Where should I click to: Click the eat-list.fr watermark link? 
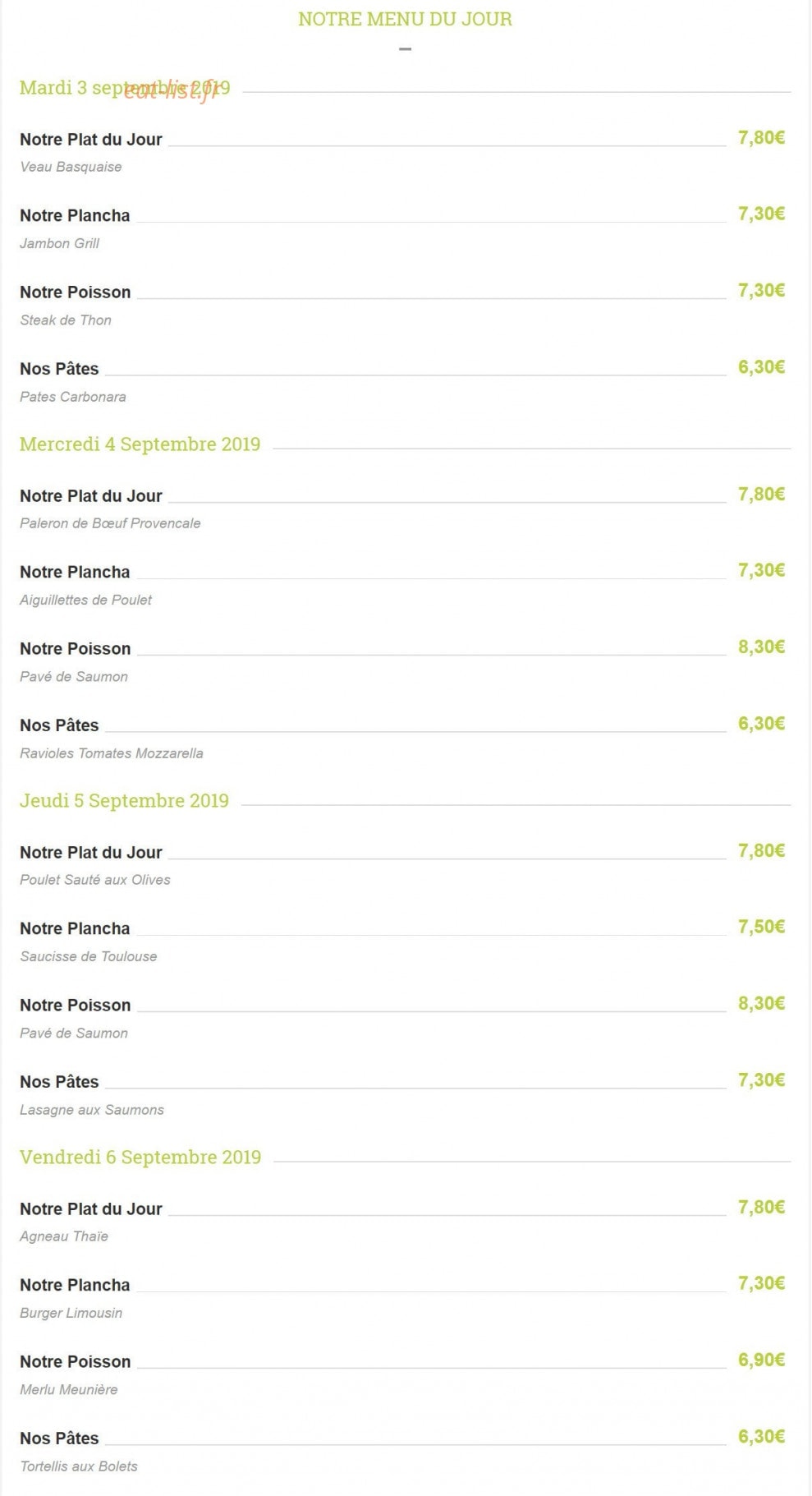172,90
